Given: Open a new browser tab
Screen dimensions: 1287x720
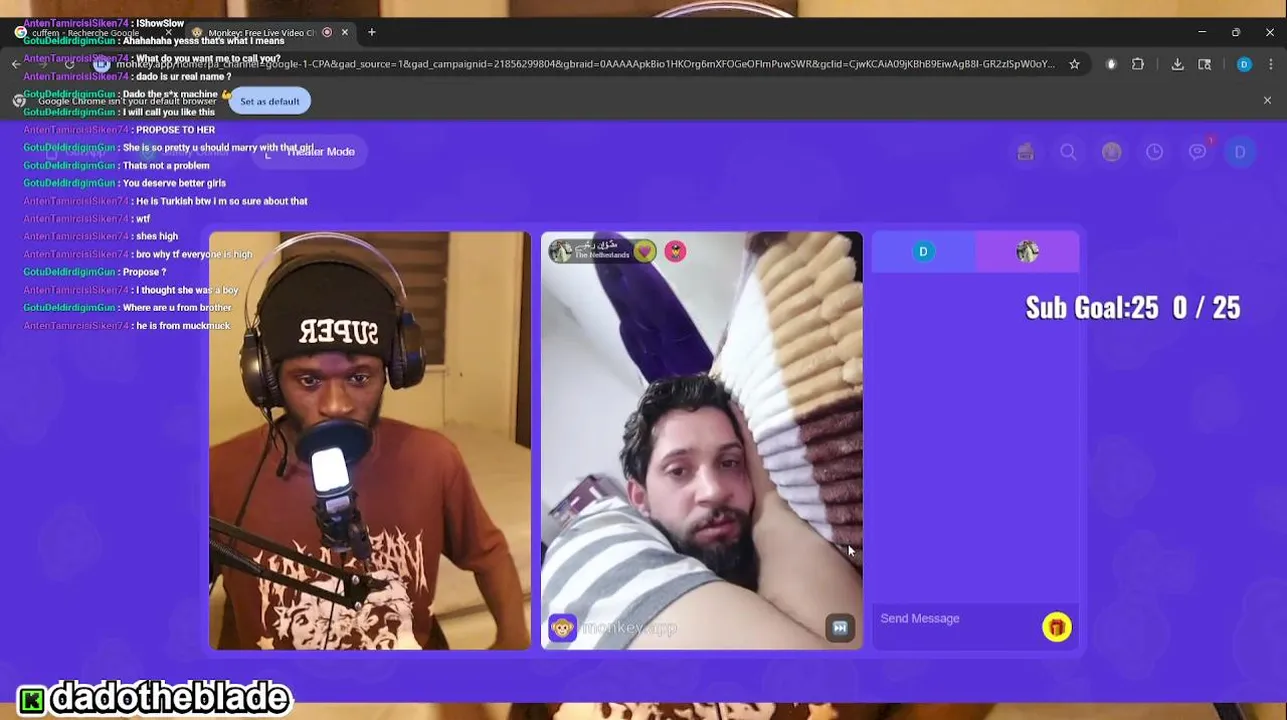Looking at the screenshot, I should tap(371, 32).
